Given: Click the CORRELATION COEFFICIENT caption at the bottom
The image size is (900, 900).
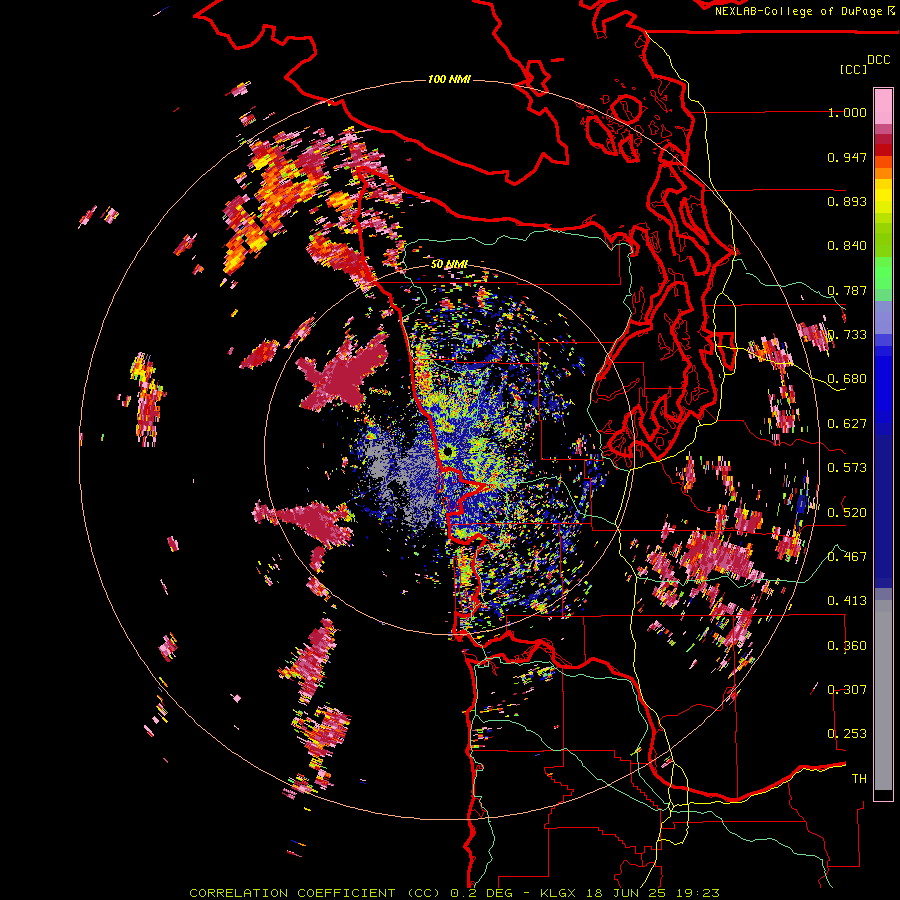Looking at the screenshot, I should (454, 893).
